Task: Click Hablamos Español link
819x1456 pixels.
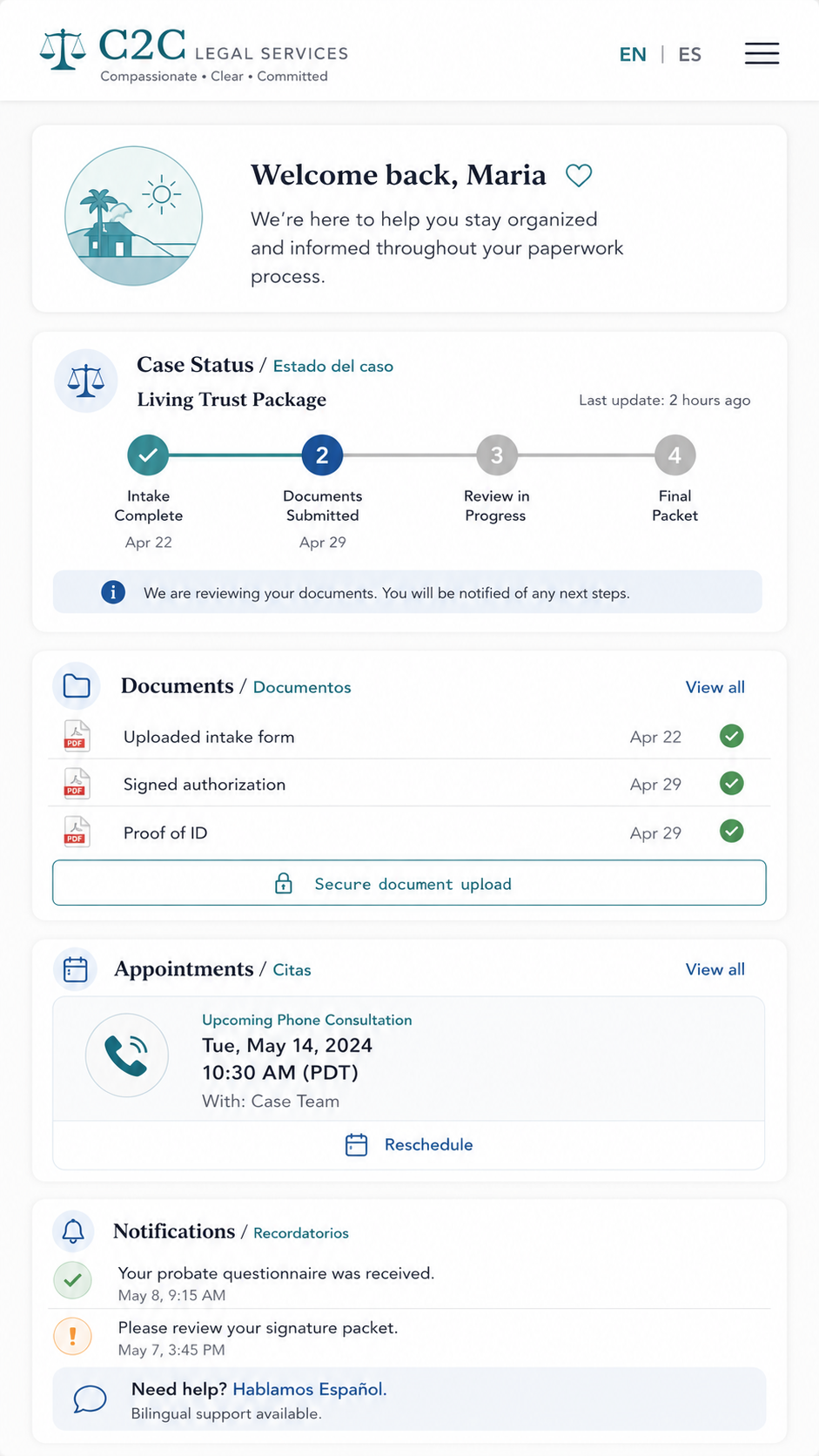Action: tap(310, 1389)
